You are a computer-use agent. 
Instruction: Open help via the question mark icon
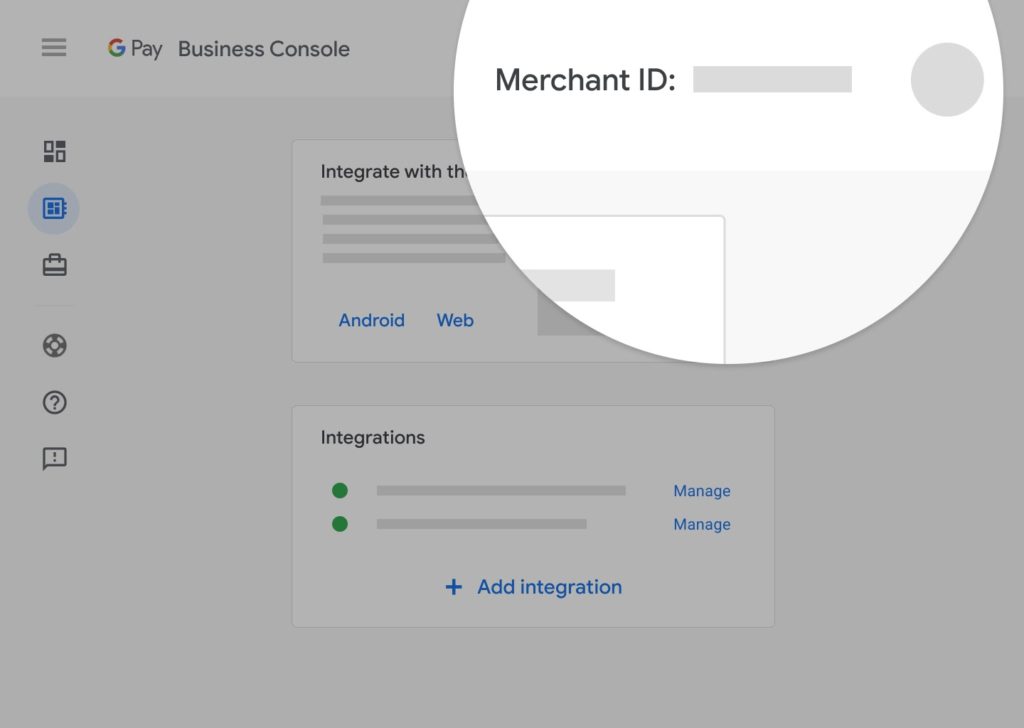click(x=53, y=402)
